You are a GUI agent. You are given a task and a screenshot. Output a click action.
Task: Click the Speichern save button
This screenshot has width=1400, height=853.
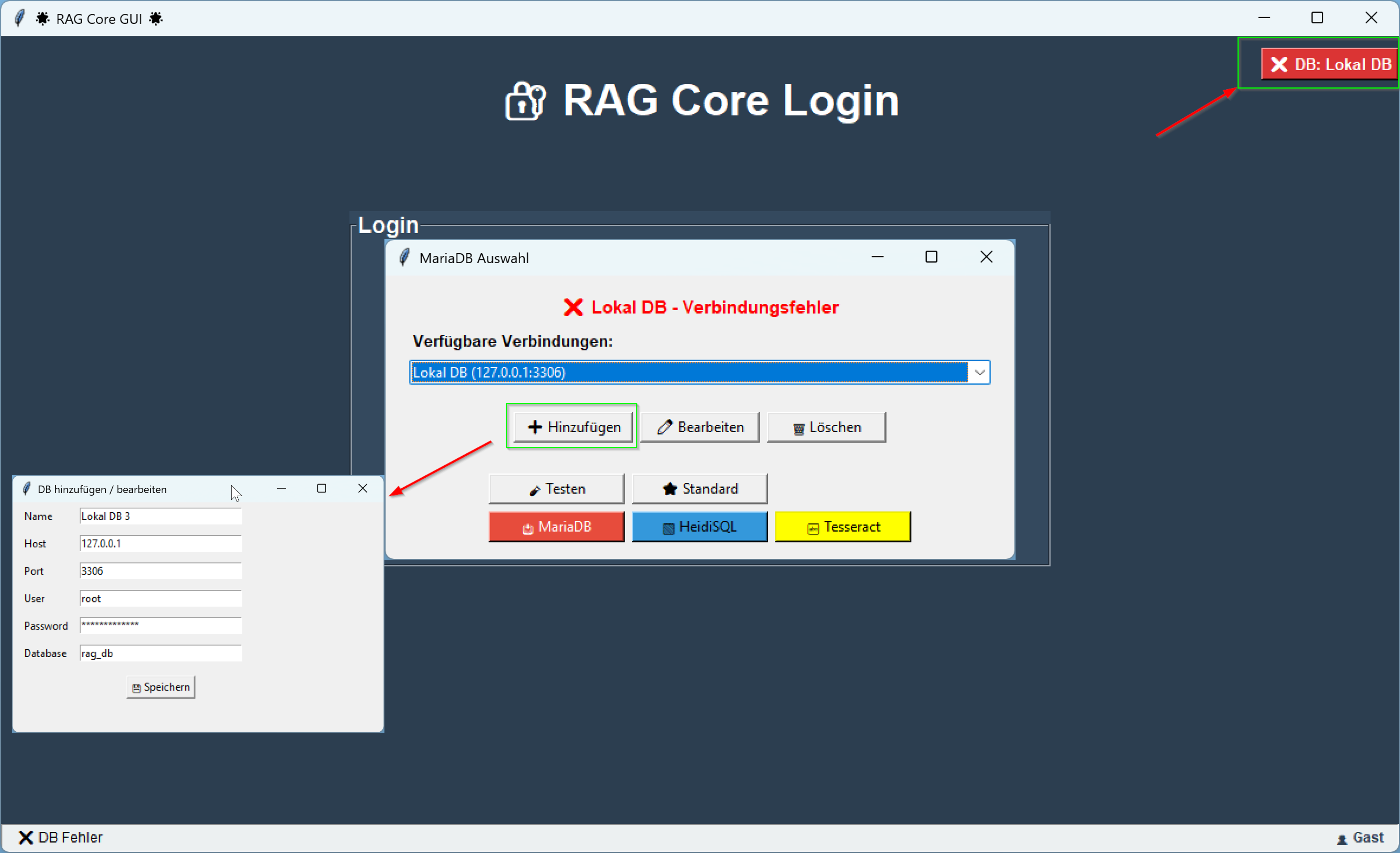point(161,687)
